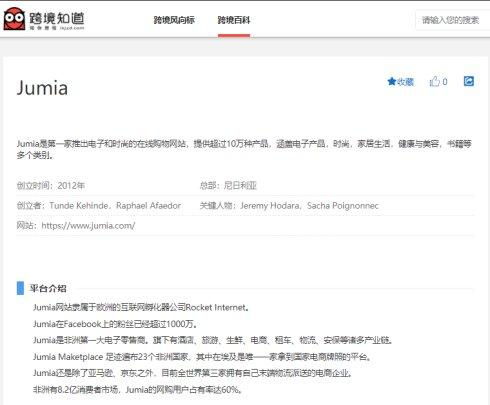Focus the search input field
Screen dimensions: 490x405
tap(453, 20)
